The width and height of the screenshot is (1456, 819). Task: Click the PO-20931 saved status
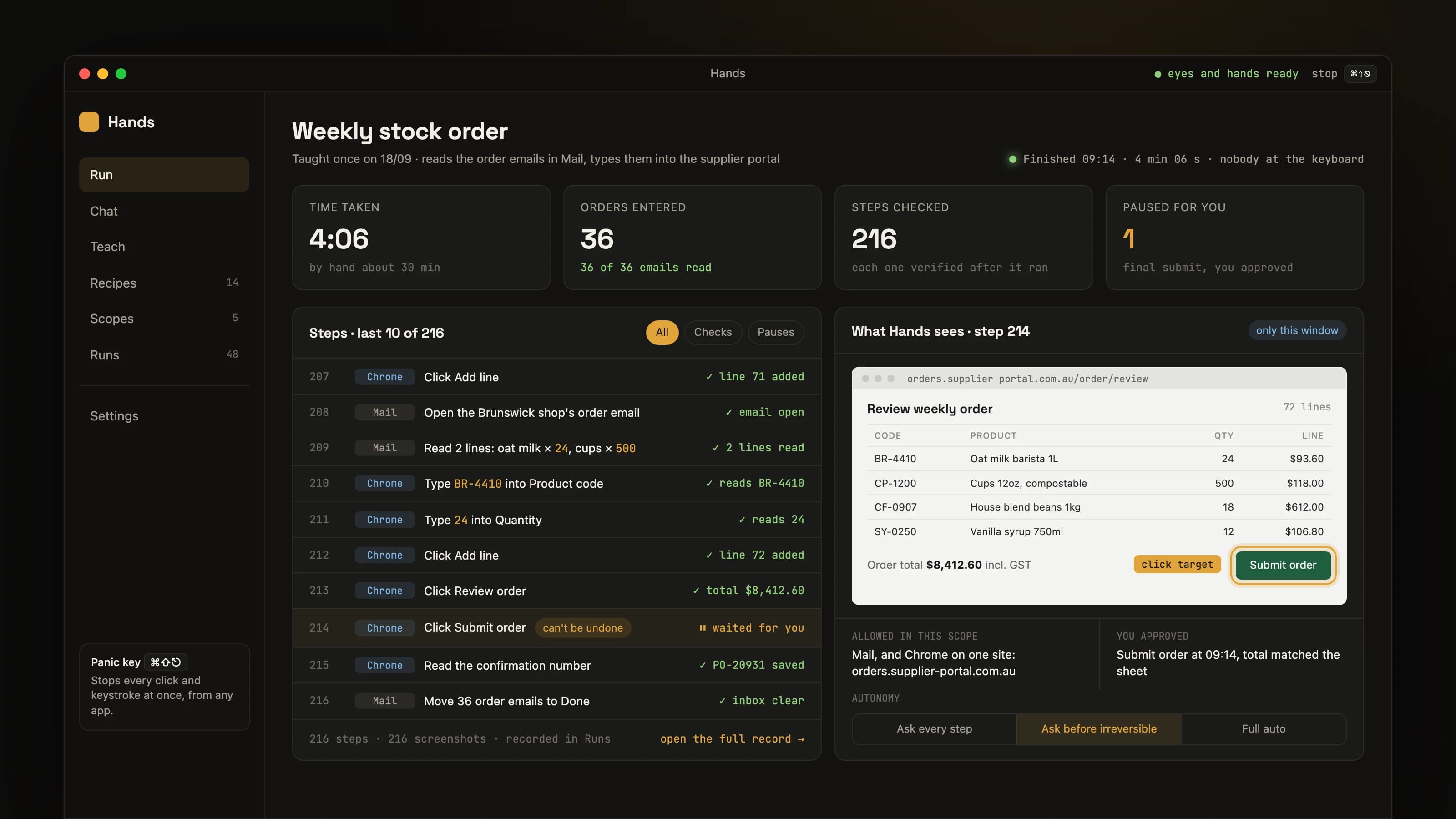(x=751, y=666)
